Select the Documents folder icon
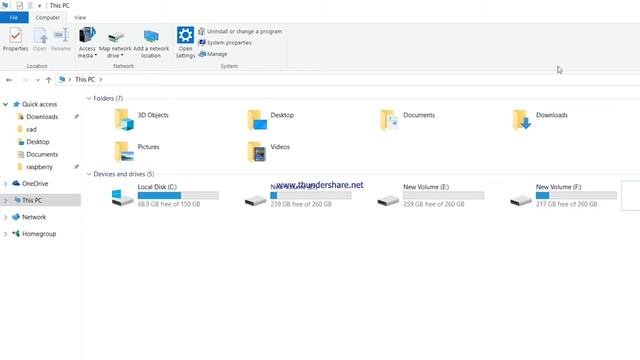The image size is (640, 360). (389, 120)
